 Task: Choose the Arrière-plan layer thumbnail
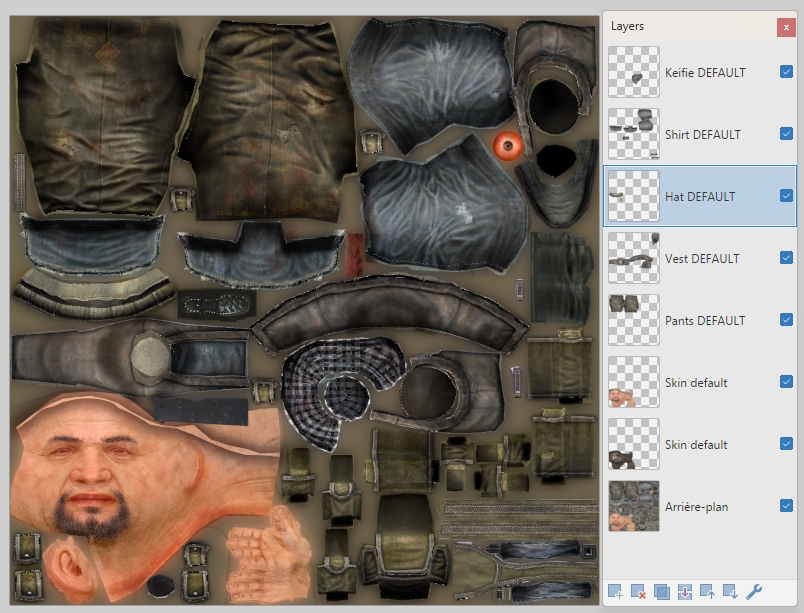coord(634,506)
